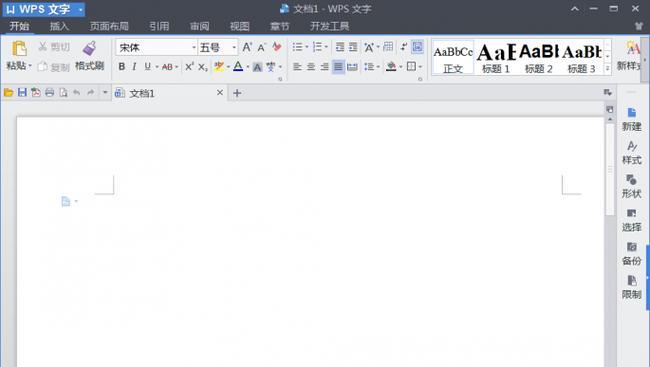Click the Copy (复制) icon
Image resolution: width=650 pixels, height=367 pixels.
click(x=42, y=66)
